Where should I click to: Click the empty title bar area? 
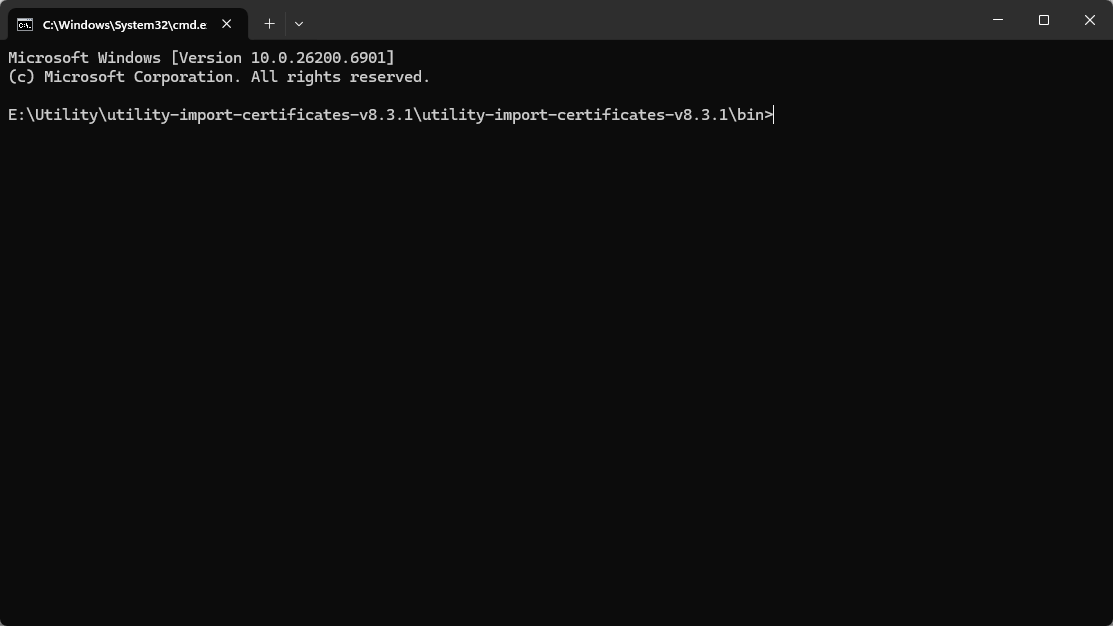(x=640, y=20)
